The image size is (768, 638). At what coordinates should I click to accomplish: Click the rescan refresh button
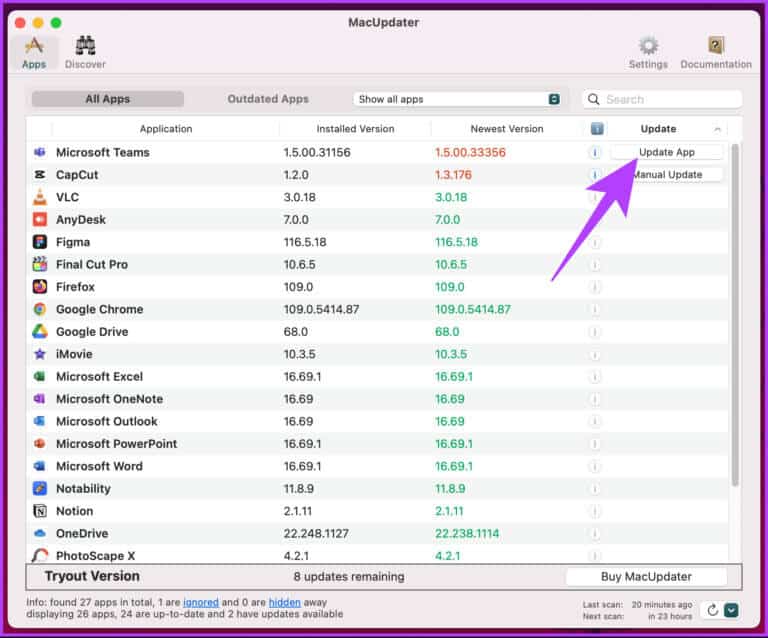tap(713, 610)
